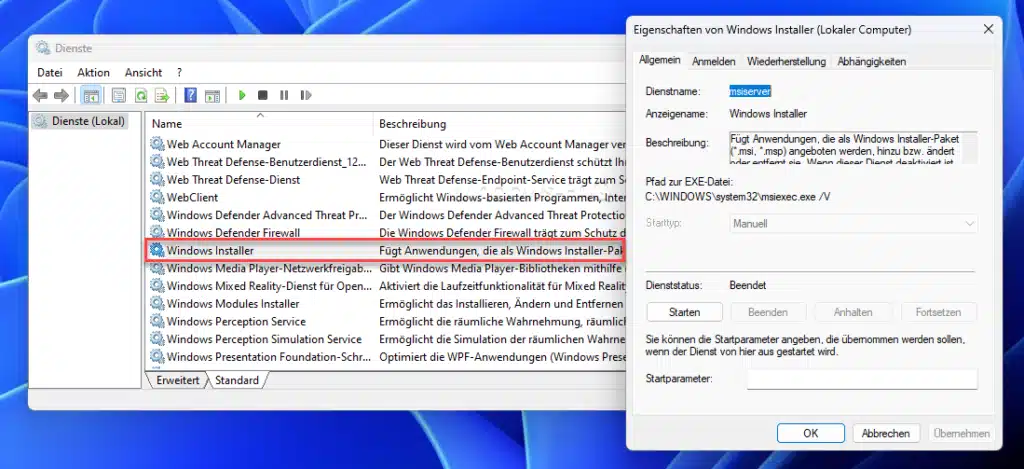Sort by the Name column header
1024x469 pixels.
(260, 123)
